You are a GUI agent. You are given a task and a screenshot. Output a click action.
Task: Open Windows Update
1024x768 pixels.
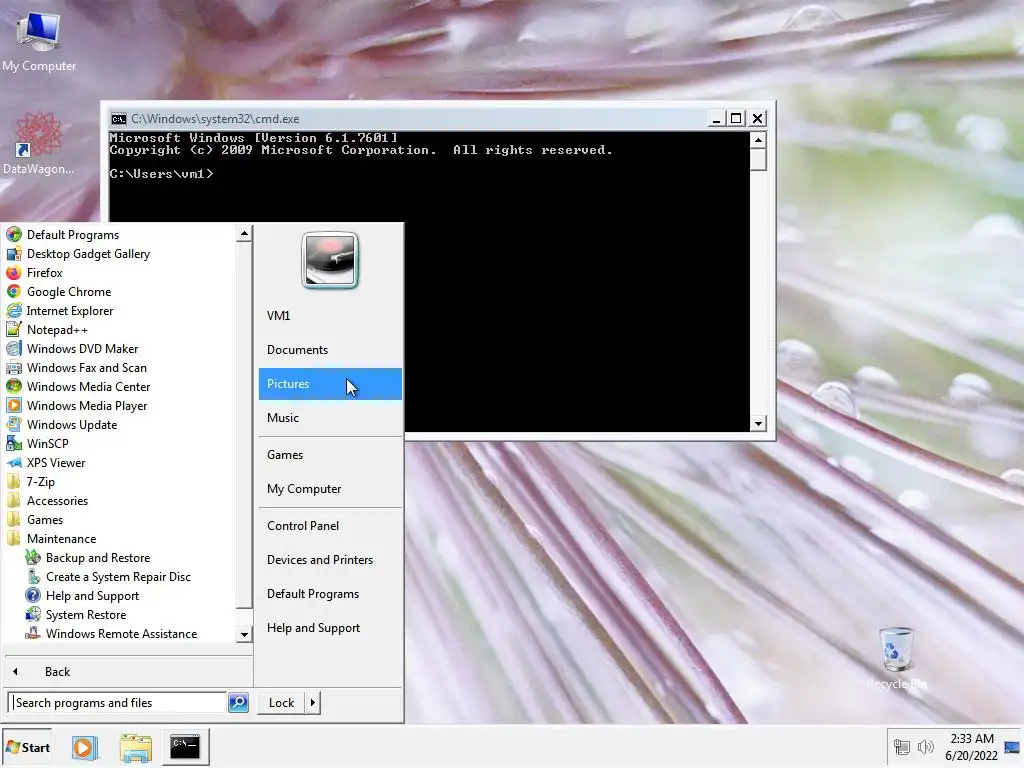[x=61, y=424]
